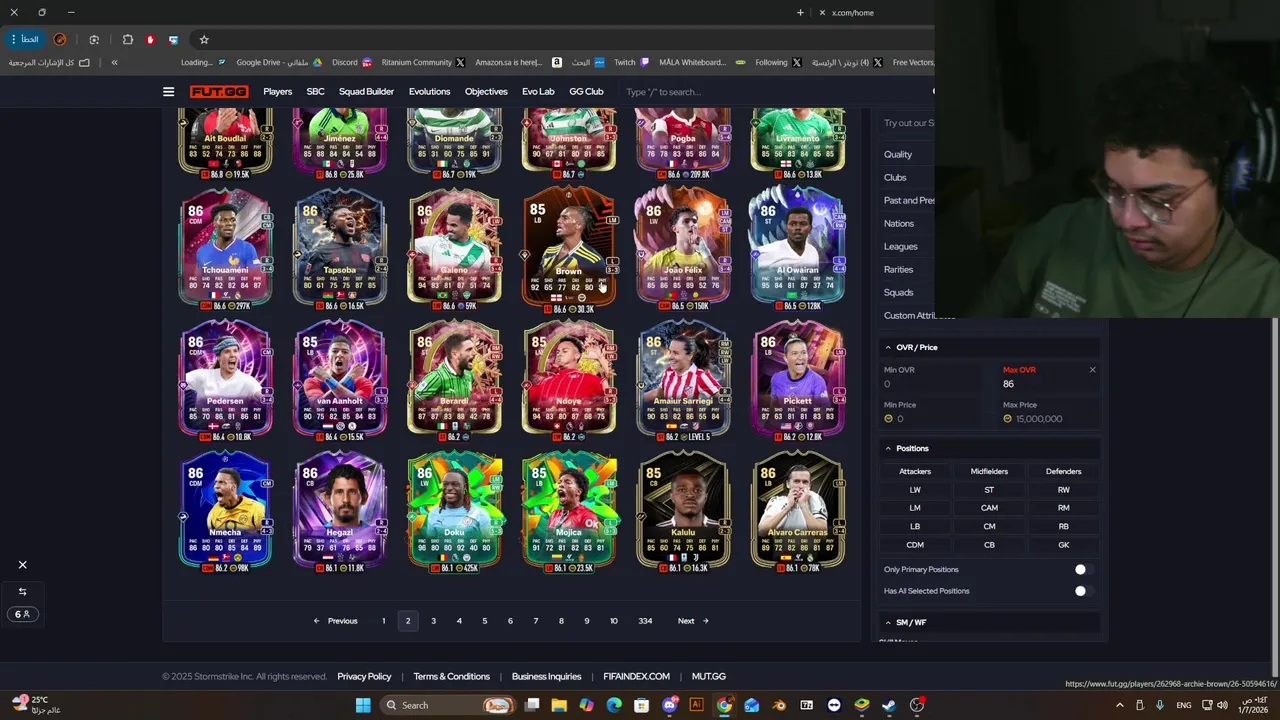Toggle the ST position filter

[989, 490]
